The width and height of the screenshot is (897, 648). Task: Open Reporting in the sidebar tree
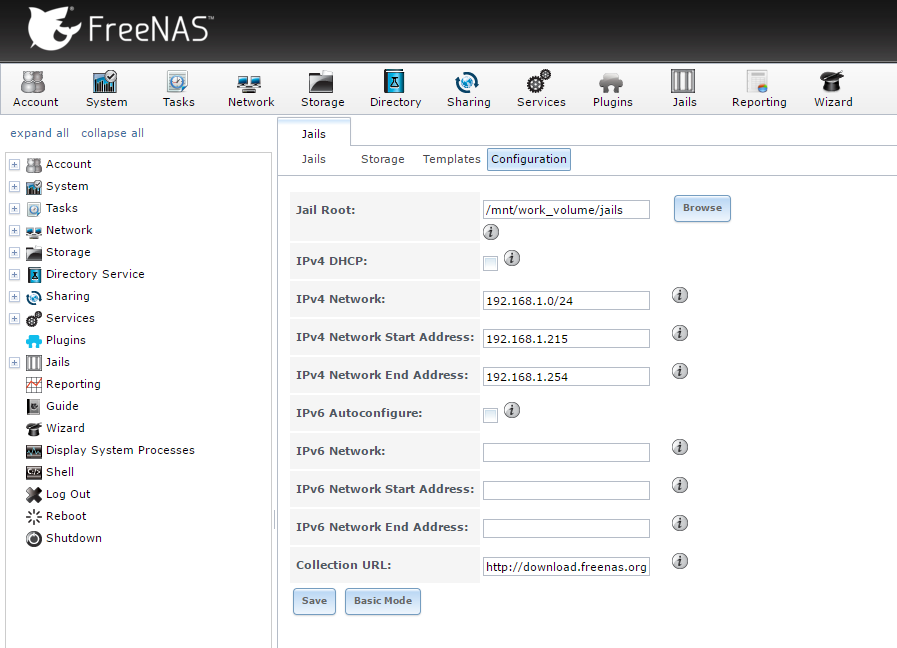click(x=63, y=384)
